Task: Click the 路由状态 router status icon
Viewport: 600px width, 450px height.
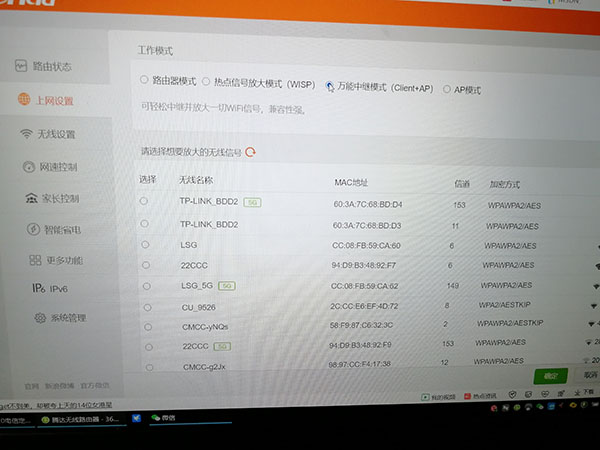Action: 19,66
